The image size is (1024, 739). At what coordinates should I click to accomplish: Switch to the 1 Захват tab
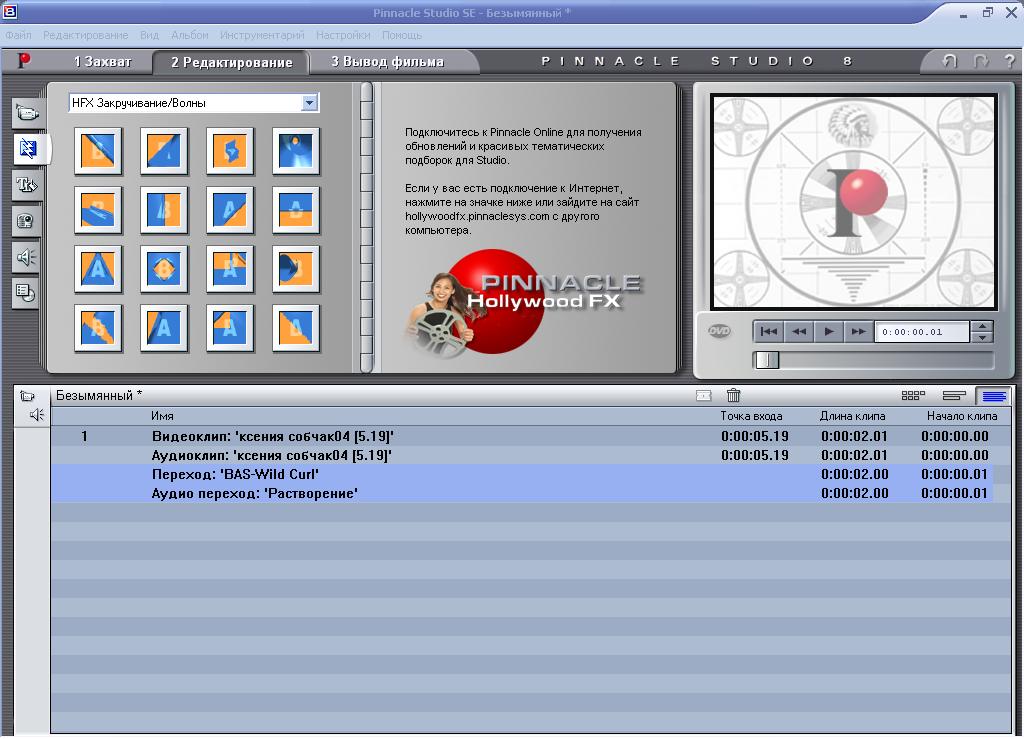pyautogui.click(x=103, y=62)
